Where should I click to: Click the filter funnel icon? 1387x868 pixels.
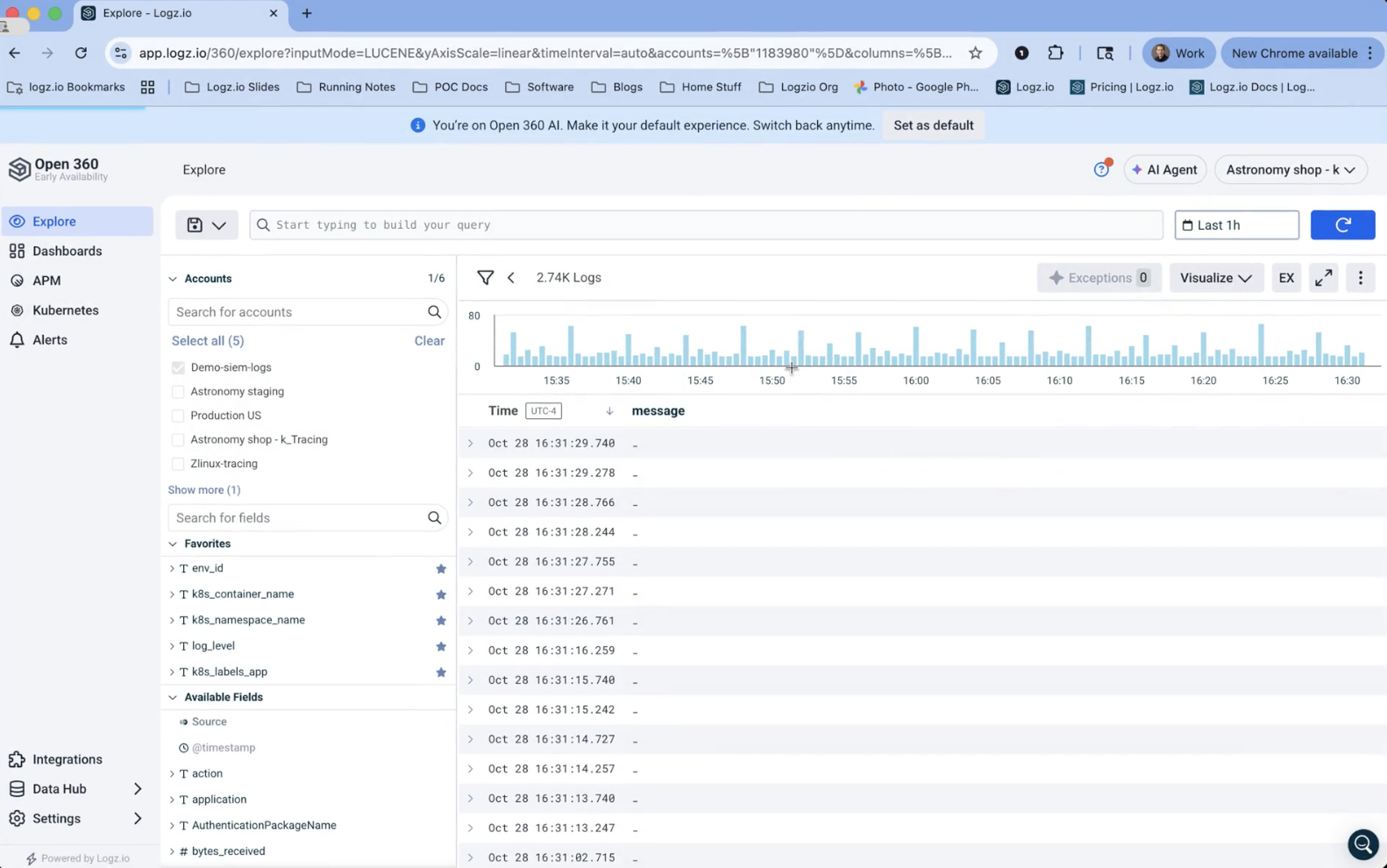tap(485, 278)
